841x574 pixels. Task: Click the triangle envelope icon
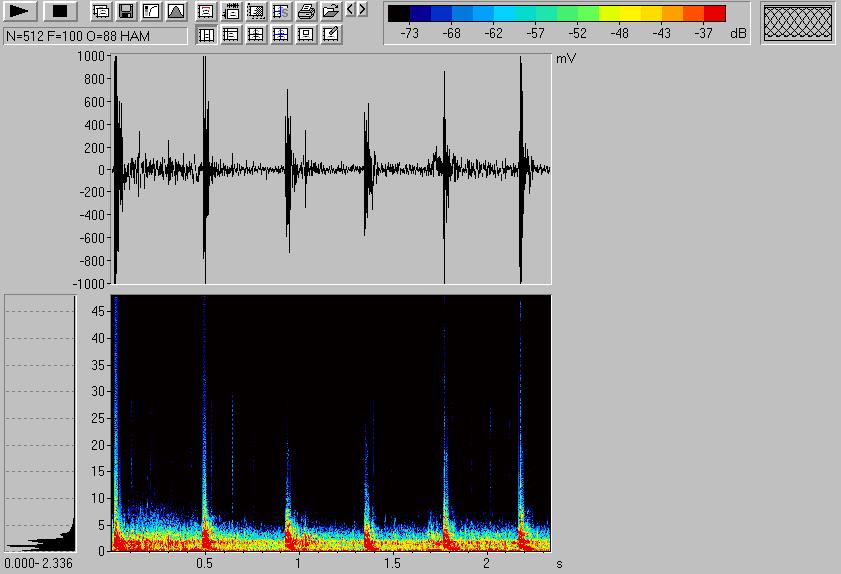coord(176,12)
